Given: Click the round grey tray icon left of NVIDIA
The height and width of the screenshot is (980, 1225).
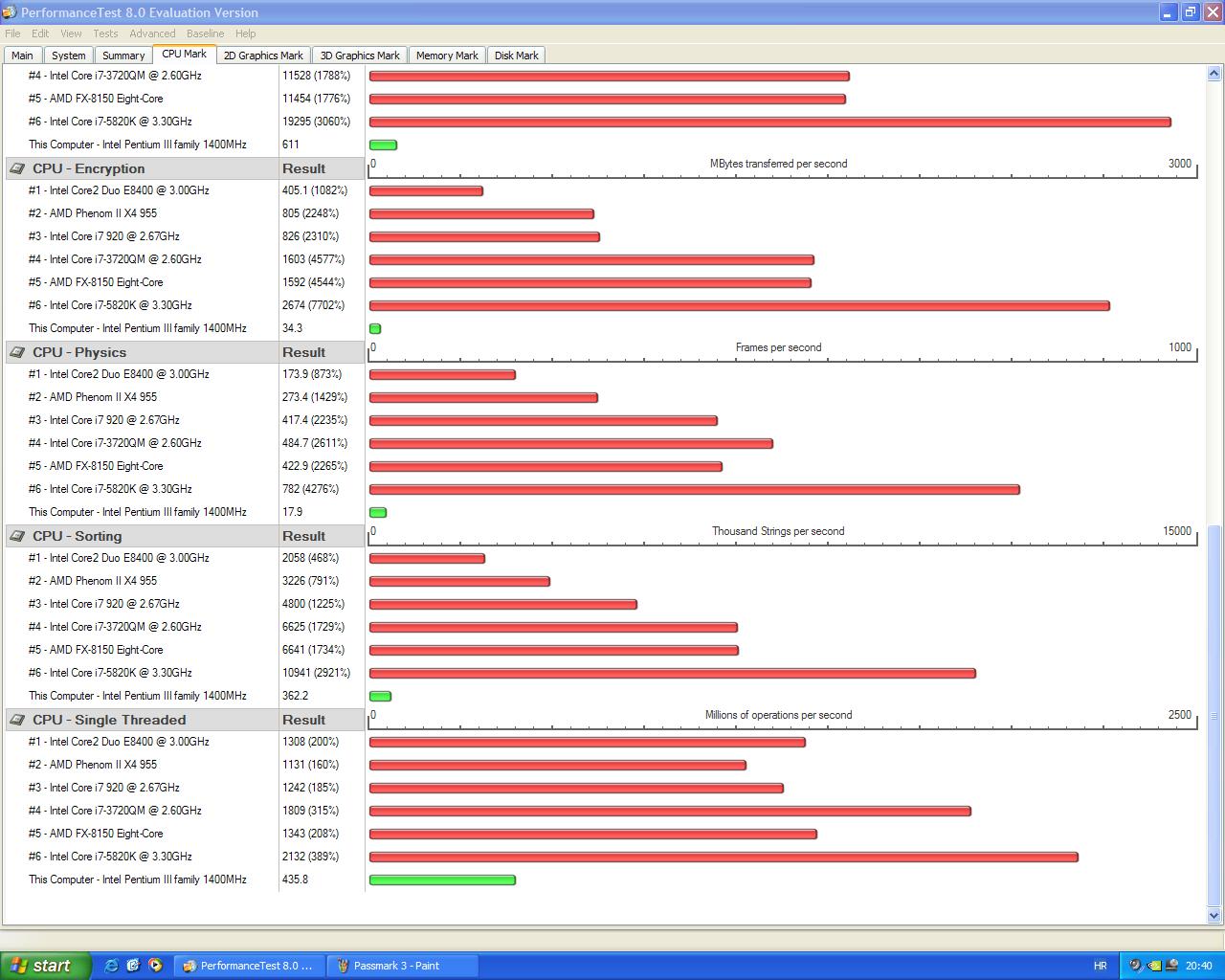Looking at the screenshot, I should pos(1136,966).
